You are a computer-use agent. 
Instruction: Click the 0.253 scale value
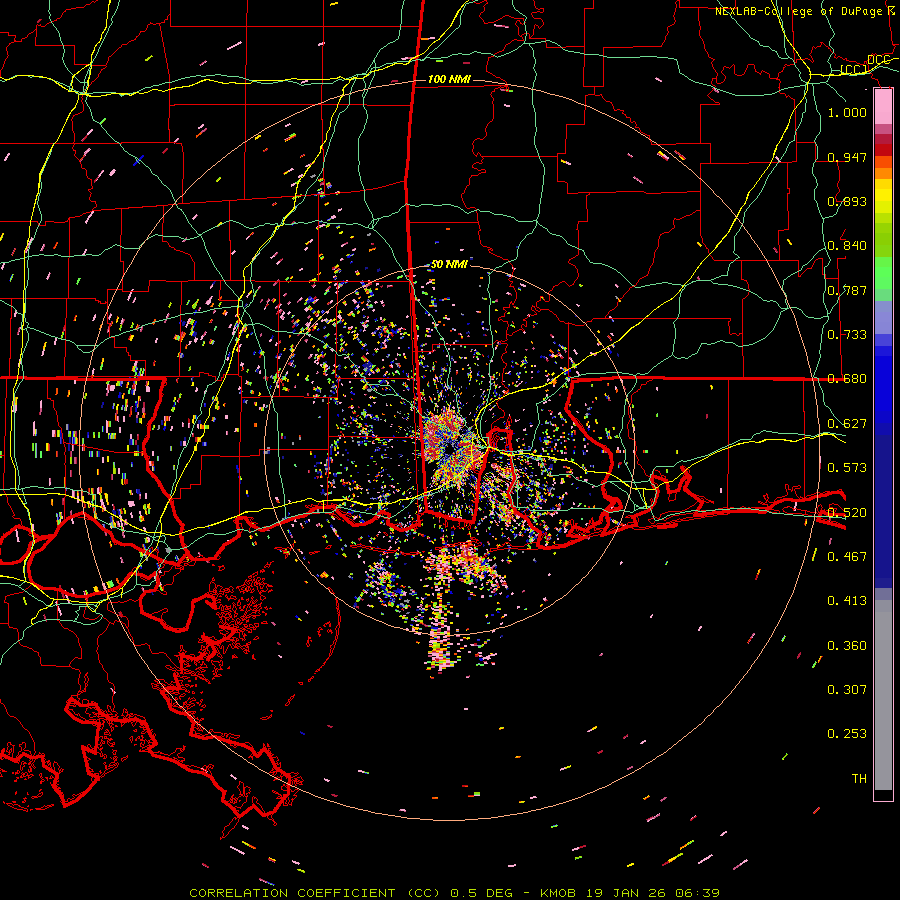847,734
